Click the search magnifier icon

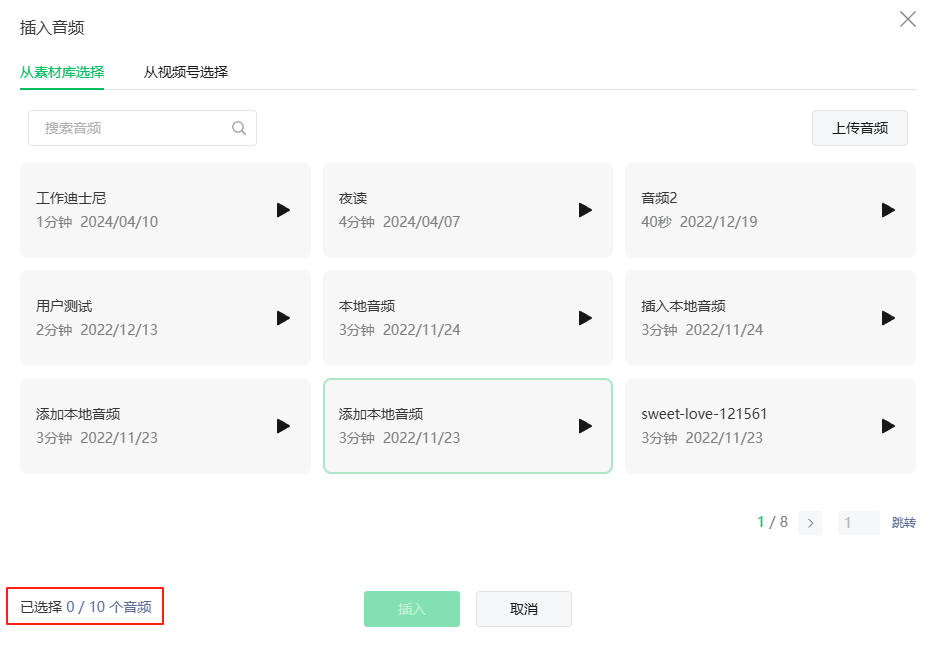(239, 128)
